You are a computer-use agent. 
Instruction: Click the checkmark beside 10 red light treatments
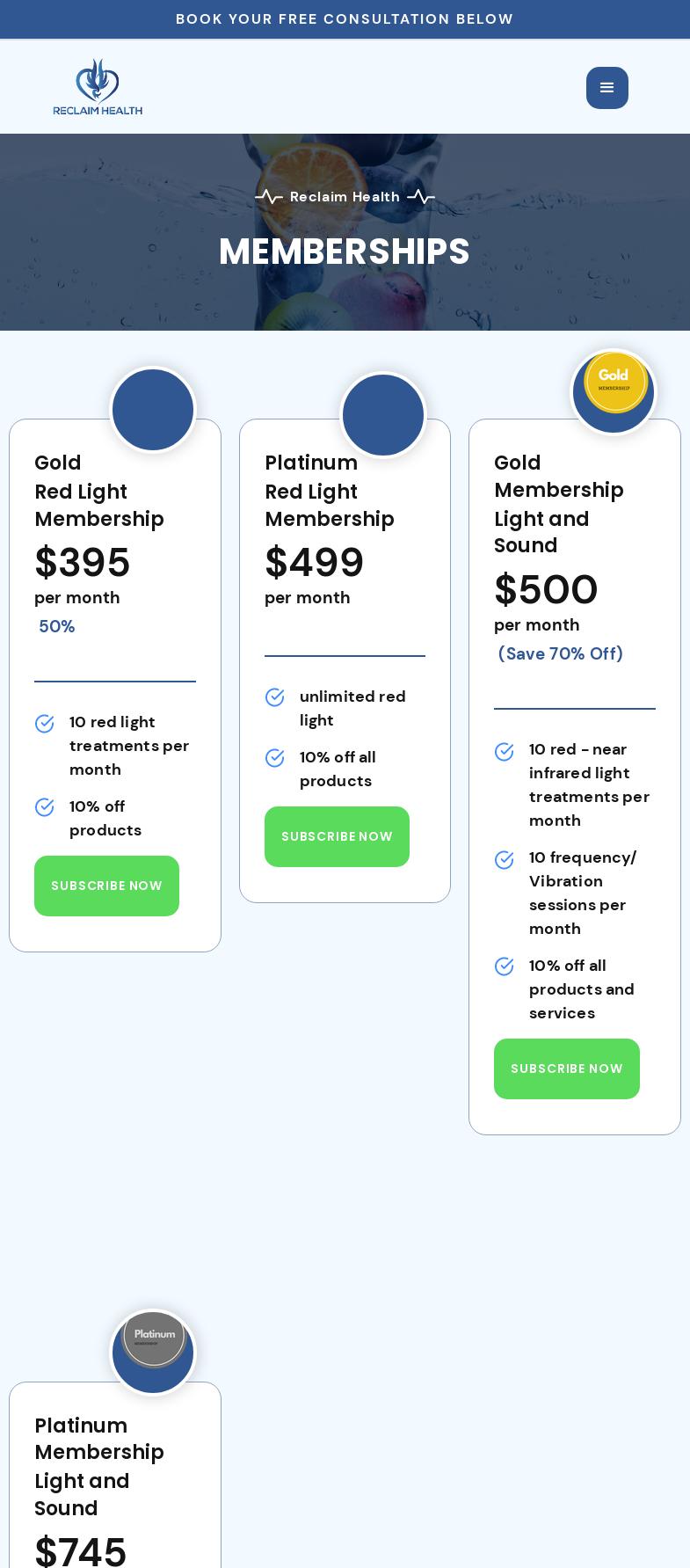44,724
